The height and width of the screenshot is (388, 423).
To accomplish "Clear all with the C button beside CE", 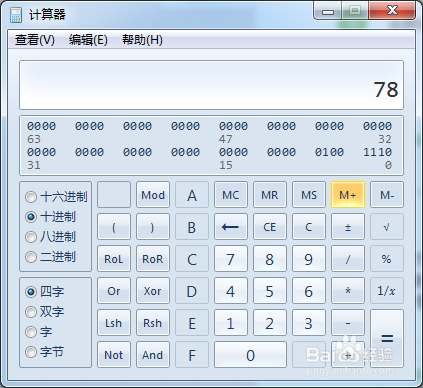I will pos(309,227).
